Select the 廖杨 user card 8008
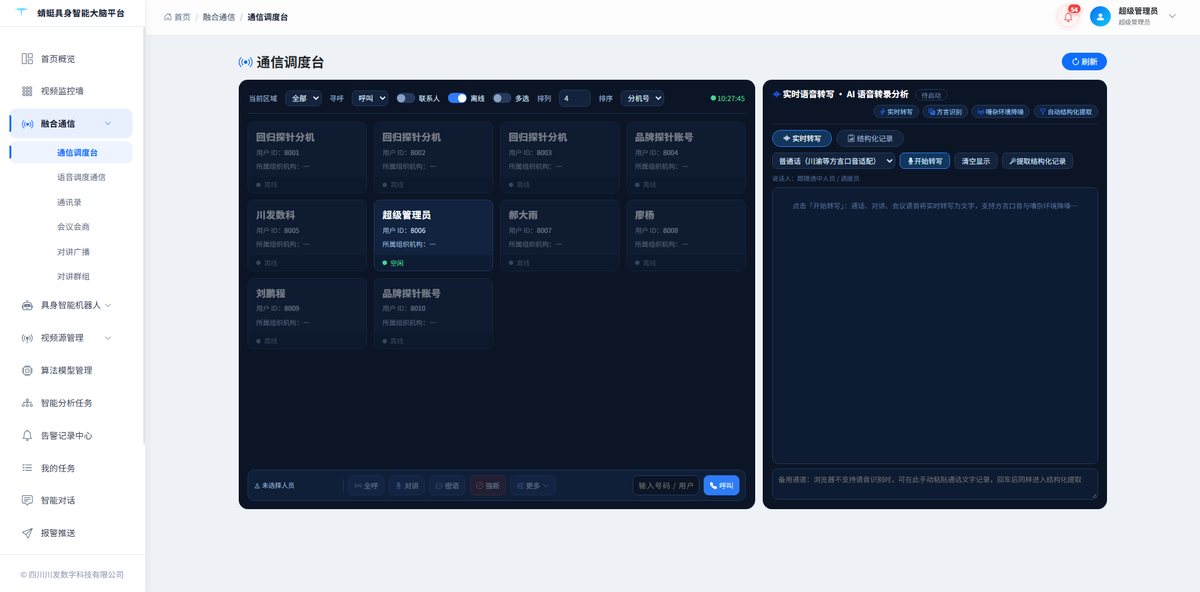The width and height of the screenshot is (1200, 592). coord(686,235)
